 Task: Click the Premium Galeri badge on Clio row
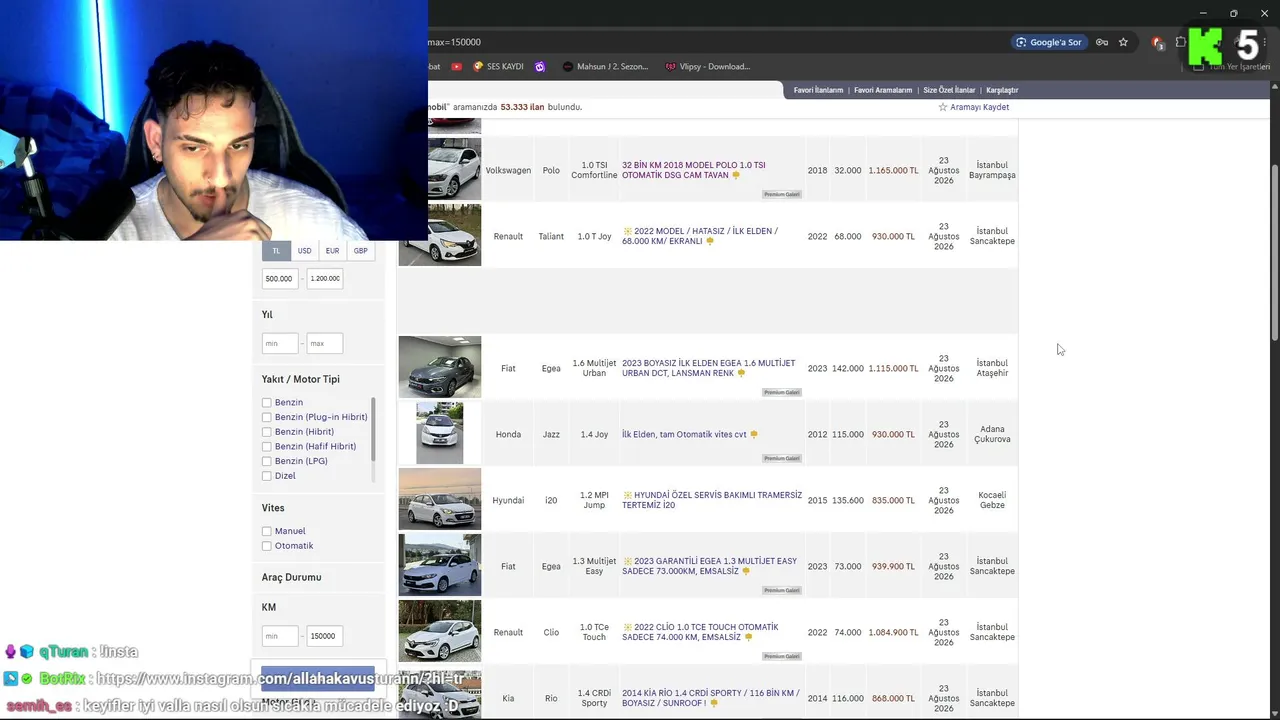[782, 656]
